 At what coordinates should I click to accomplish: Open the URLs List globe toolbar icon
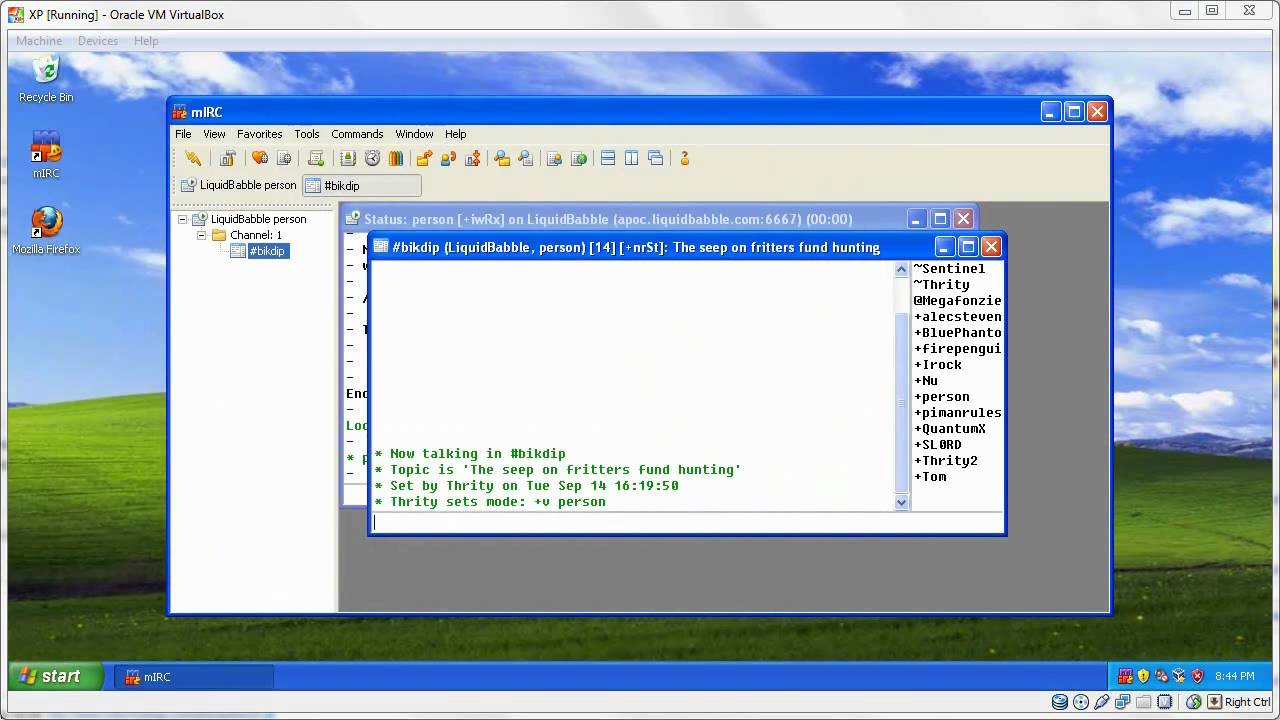point(578,158)
